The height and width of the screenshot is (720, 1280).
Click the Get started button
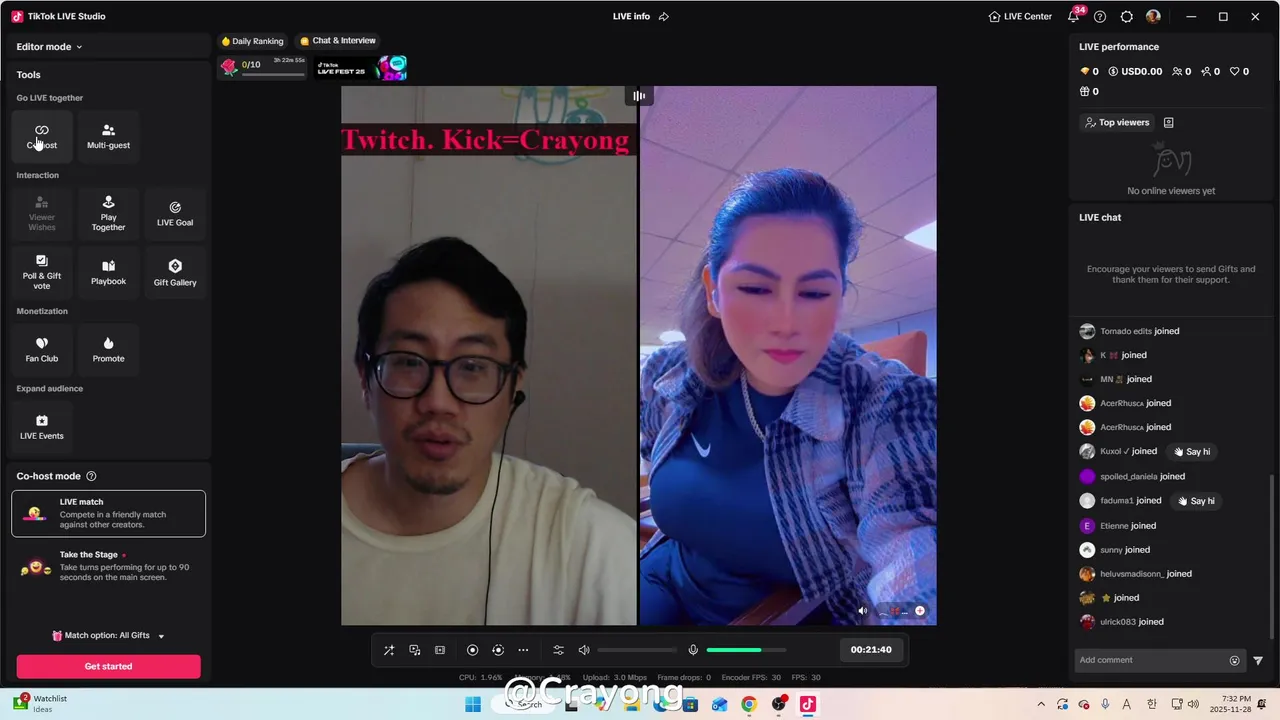click(x=108, y=666)
